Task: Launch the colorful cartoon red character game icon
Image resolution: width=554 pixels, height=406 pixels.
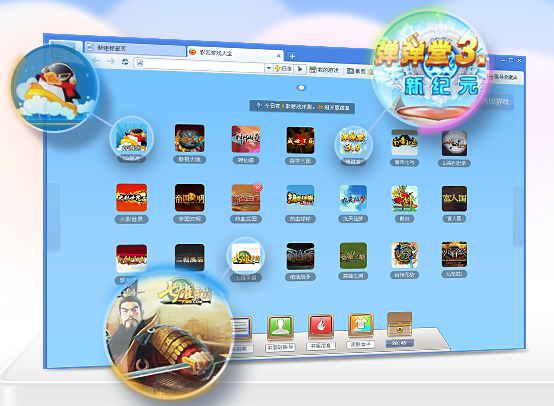Action: pos(404,199)
